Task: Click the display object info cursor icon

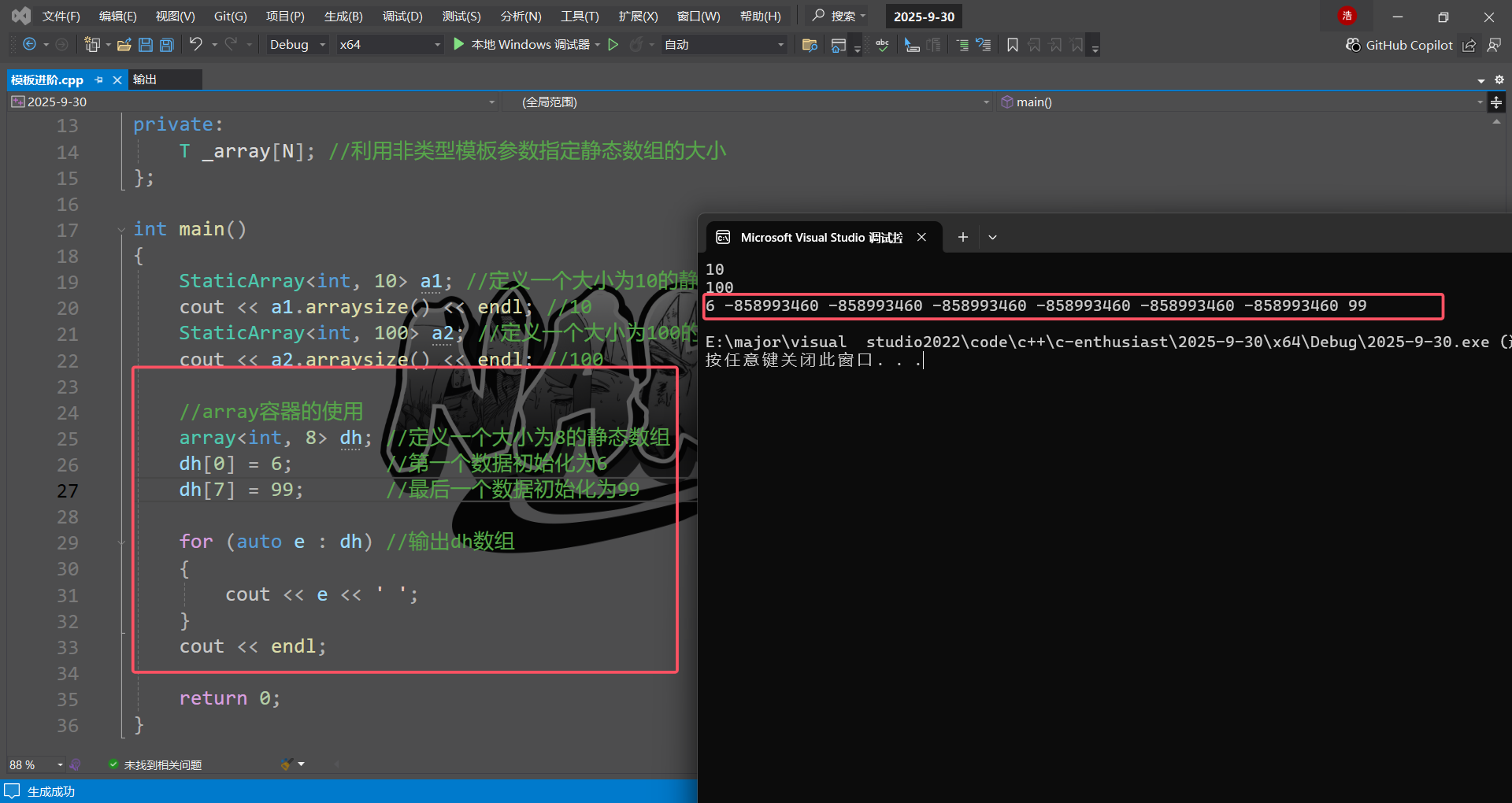Action: [912, 45]
